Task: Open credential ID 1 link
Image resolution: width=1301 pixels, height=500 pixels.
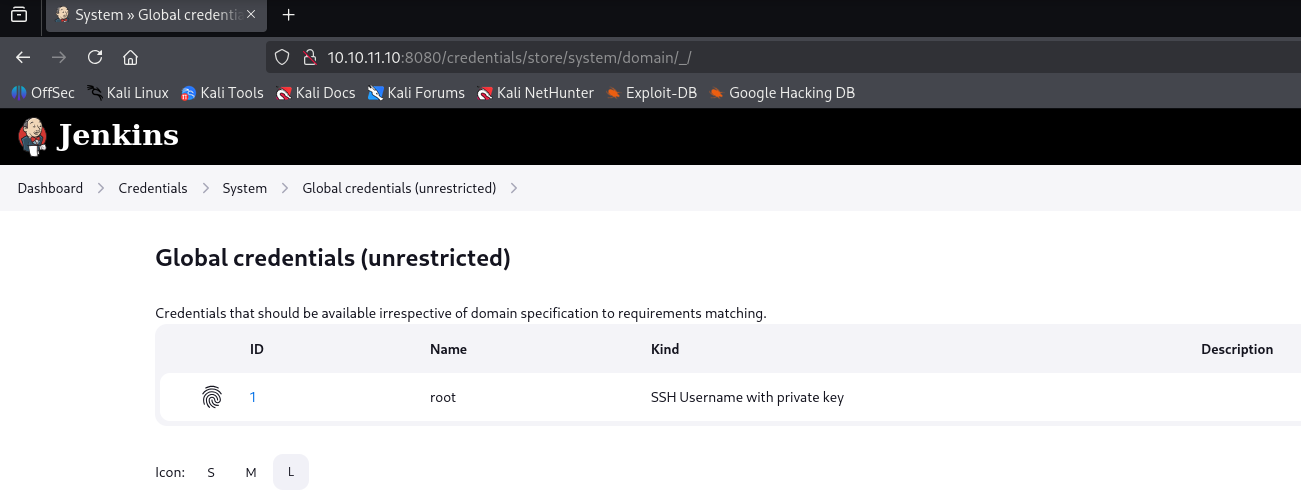Action: [x=253, y=397]
